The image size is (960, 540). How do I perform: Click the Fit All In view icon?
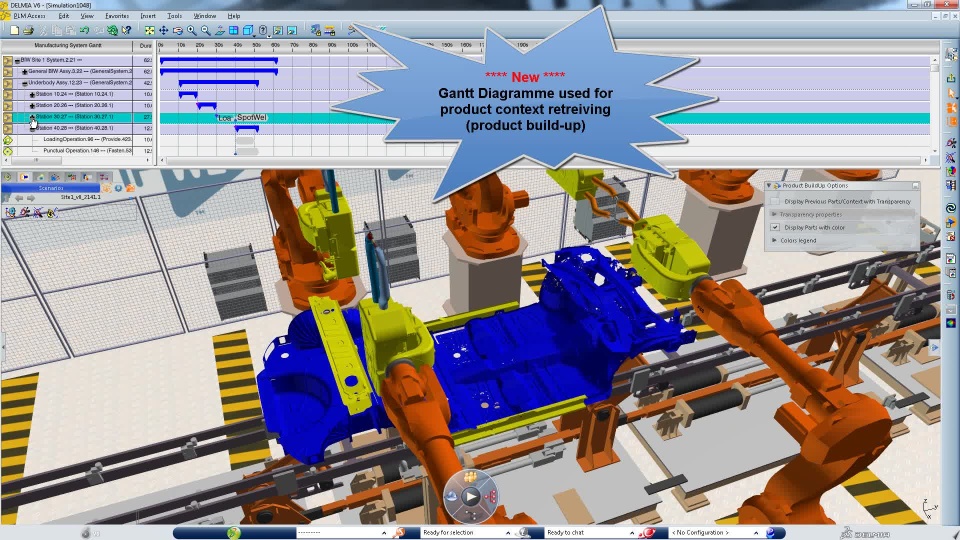tap(149, 30)
